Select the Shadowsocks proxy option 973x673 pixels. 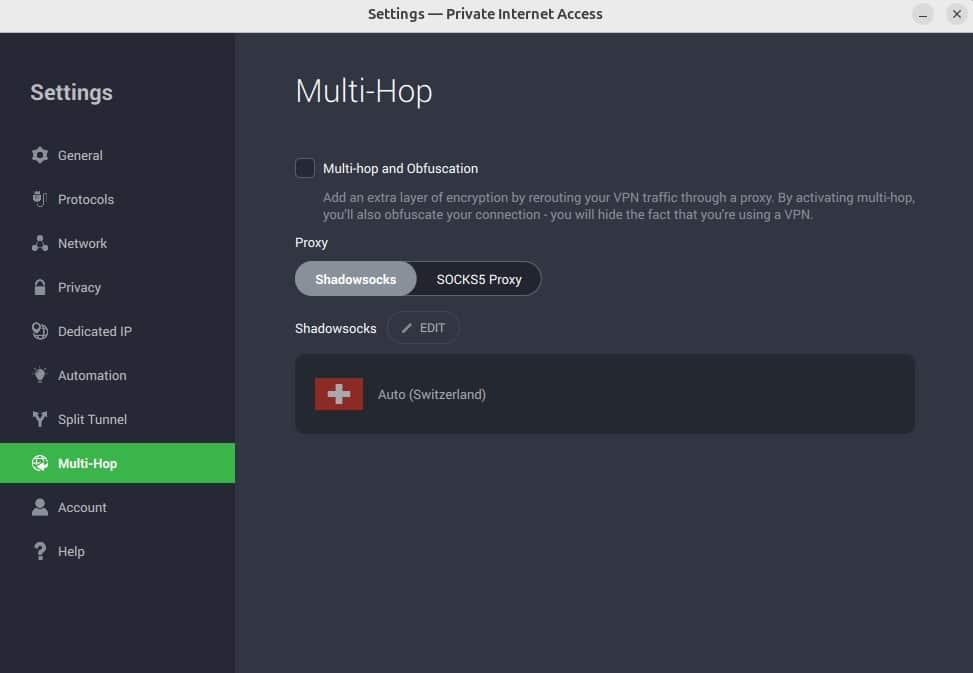pyautogui.click(x=356, y=279)
